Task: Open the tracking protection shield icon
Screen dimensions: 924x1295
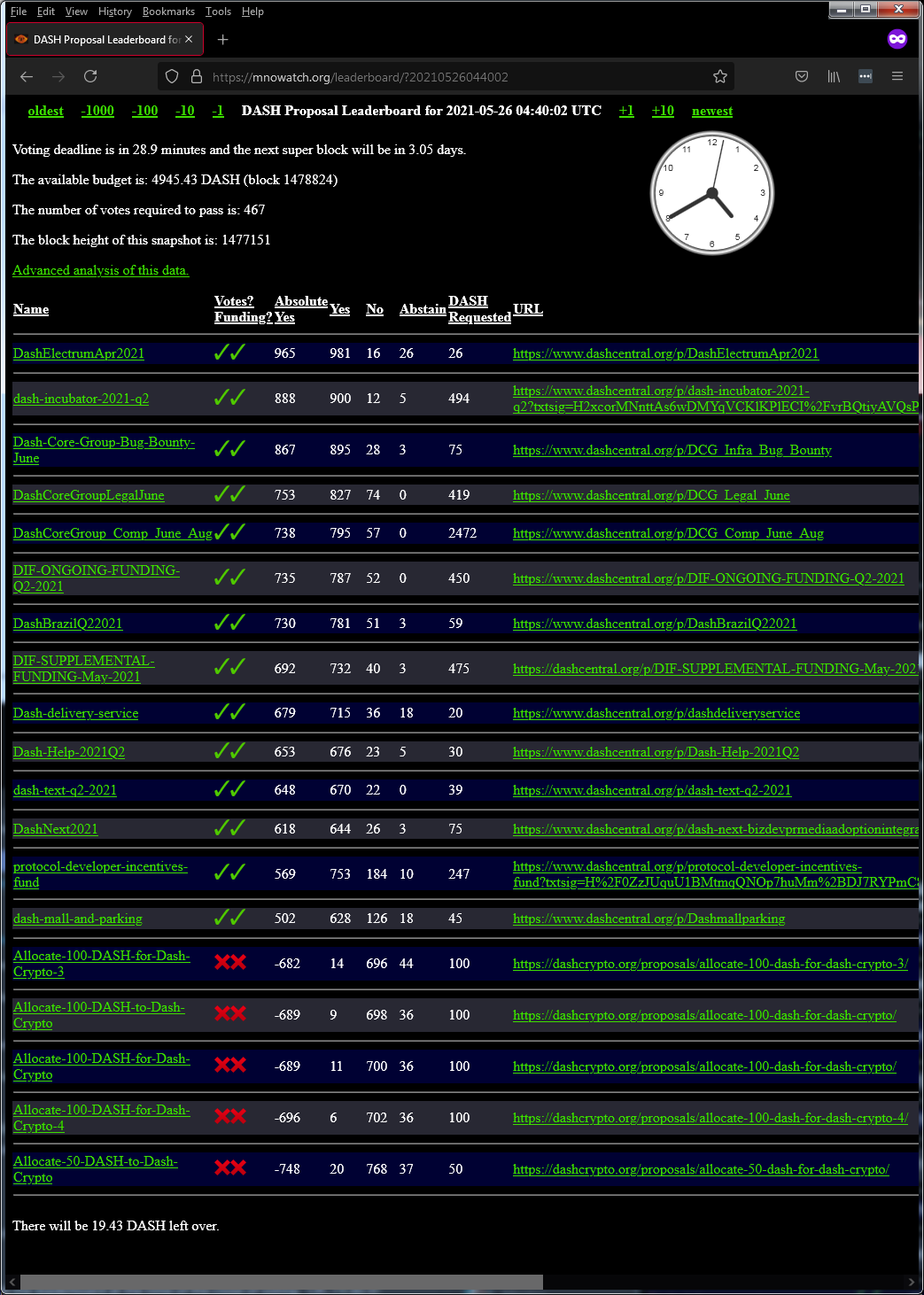Action: pyautogui.click(x=172, y=77)
